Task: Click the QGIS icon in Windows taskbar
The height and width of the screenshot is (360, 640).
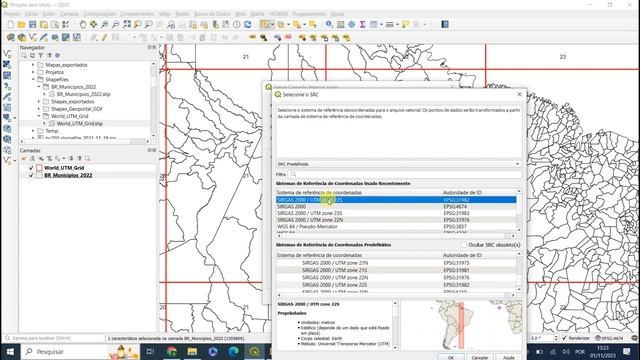Action: coord(254,351)
